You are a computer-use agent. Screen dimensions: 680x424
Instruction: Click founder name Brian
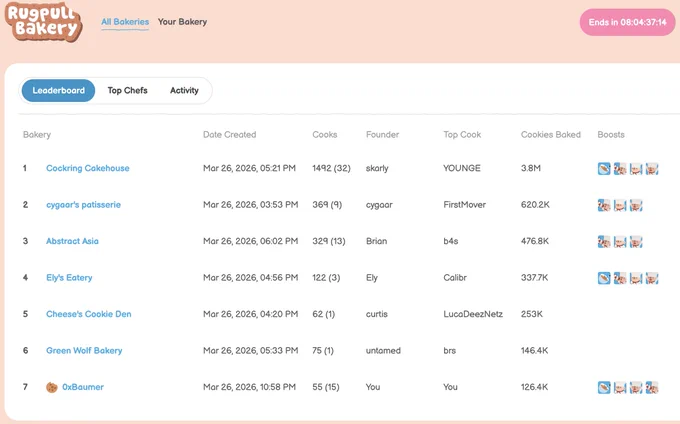[x=376, y=241]
